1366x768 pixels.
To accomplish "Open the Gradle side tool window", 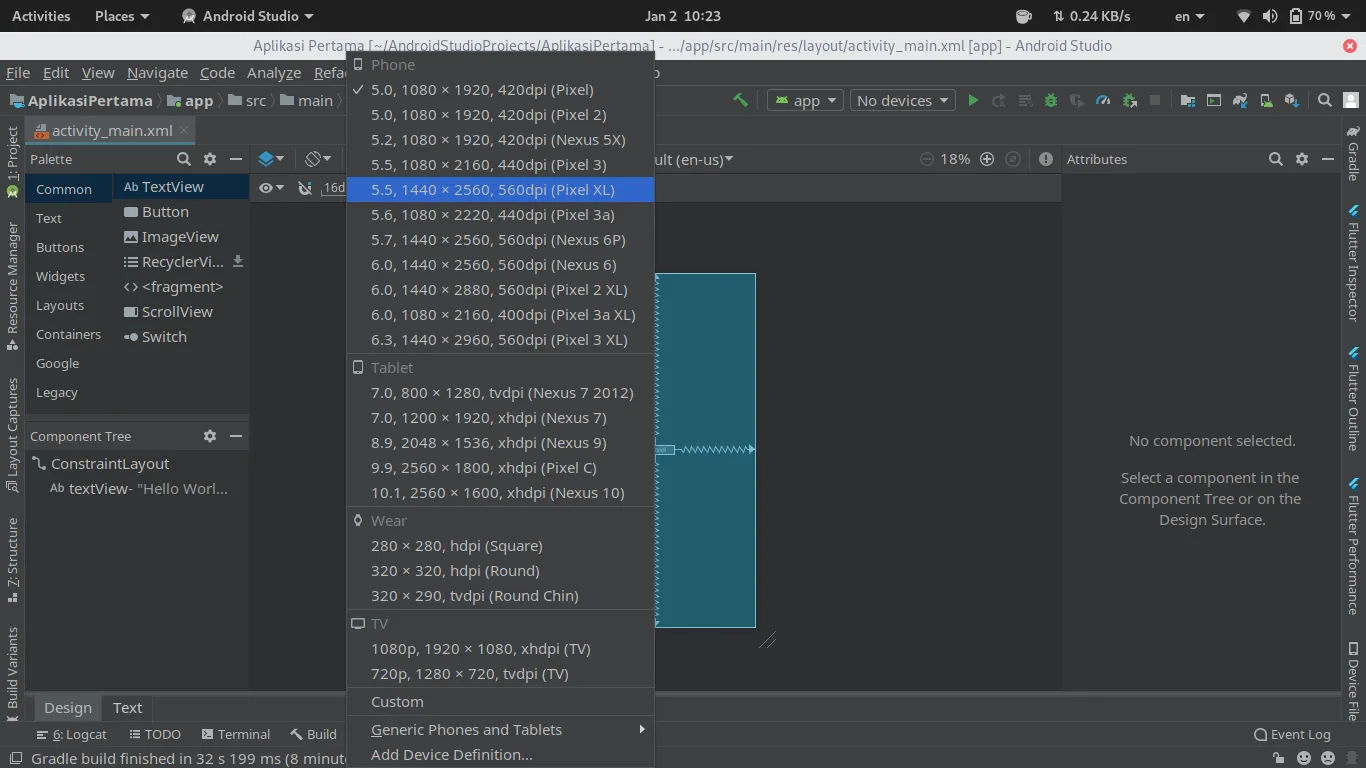I will tap(1353, 153).
